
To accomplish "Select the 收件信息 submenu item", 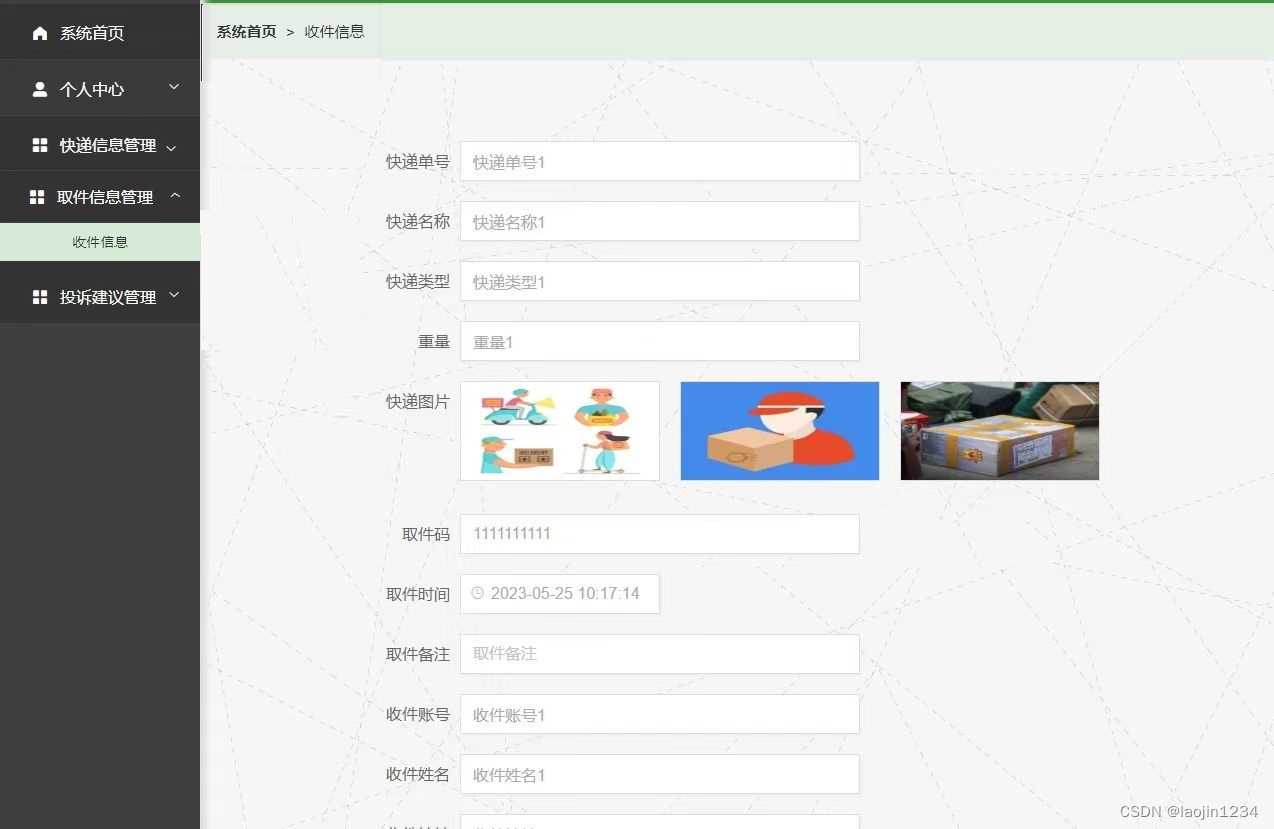I will pyautogui.click(x=100, y=242).
